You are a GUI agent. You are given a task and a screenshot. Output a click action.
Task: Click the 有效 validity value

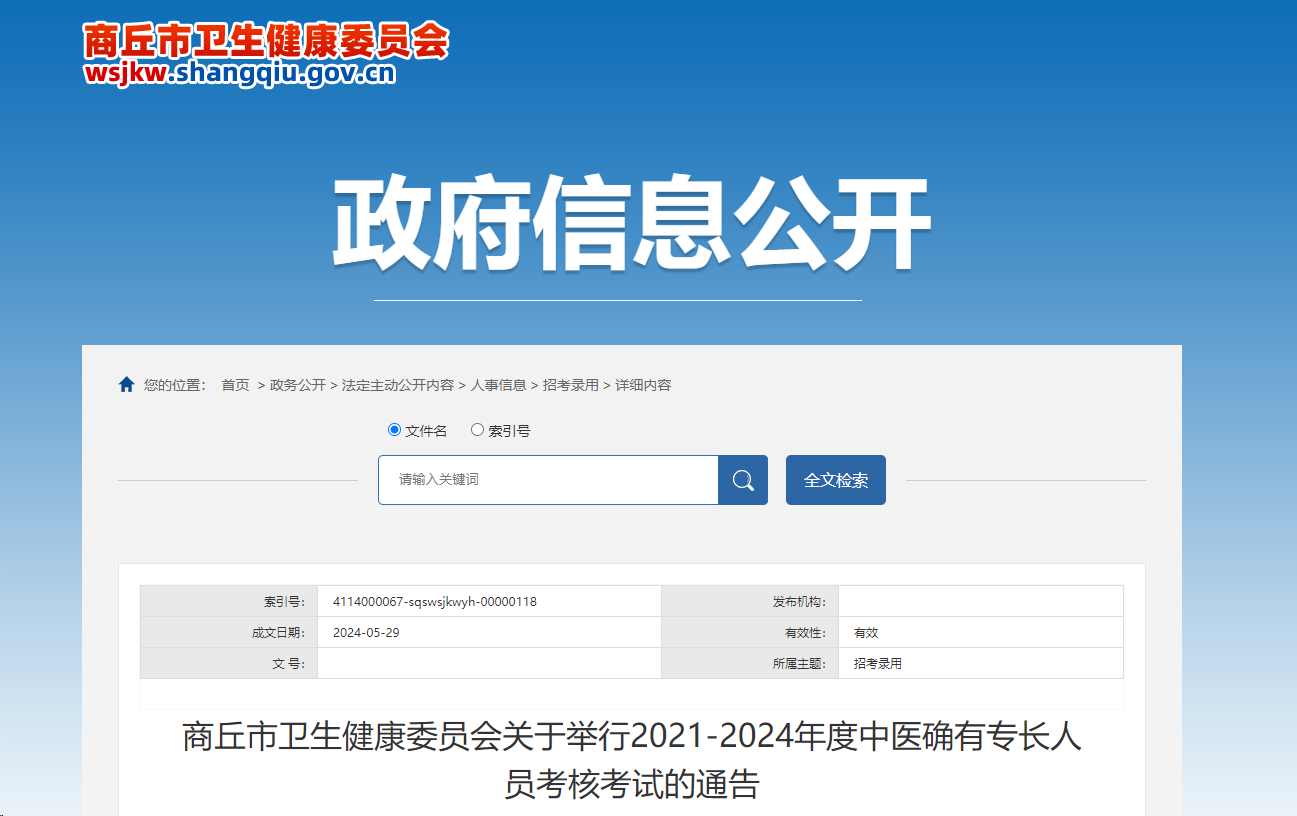866,633
